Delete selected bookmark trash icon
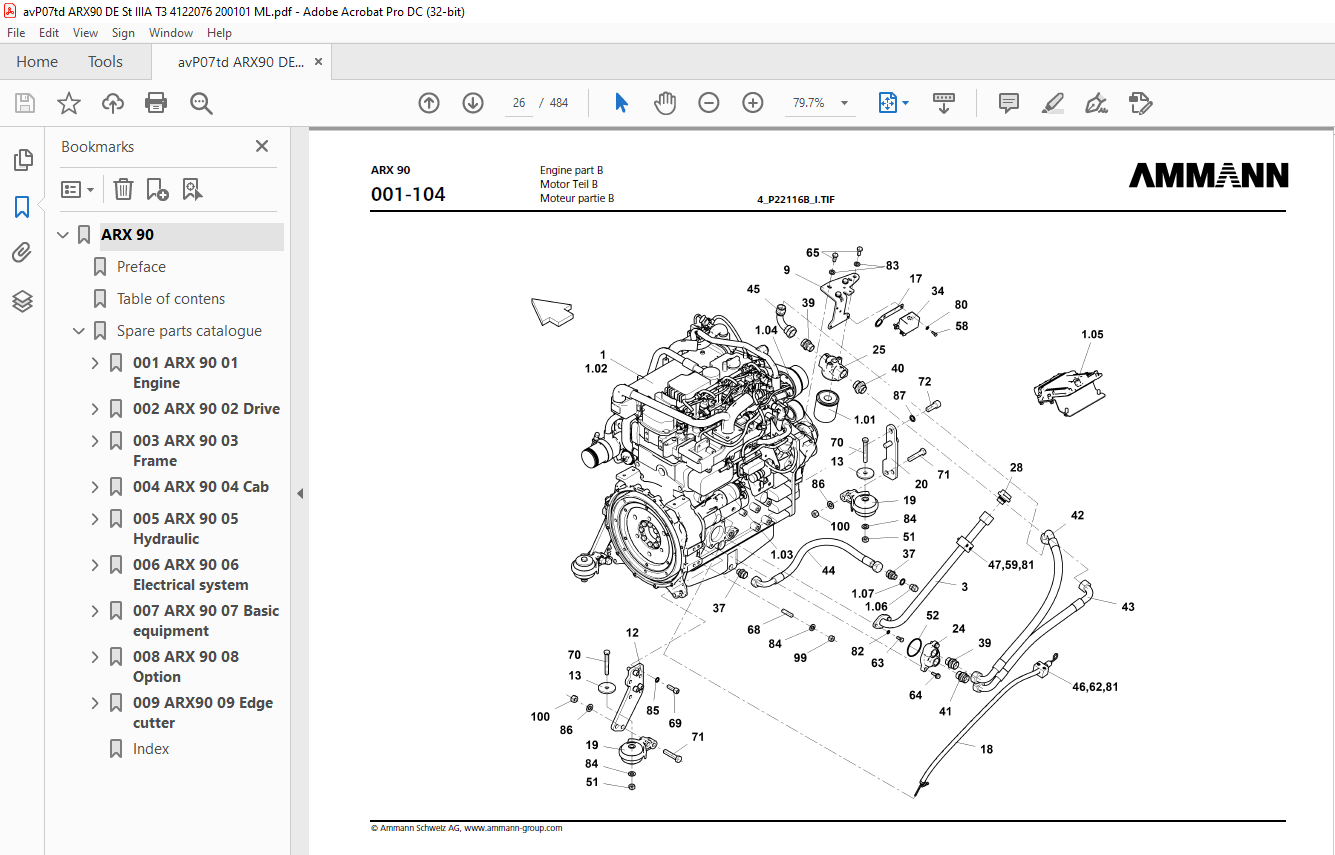Image resolution: width=1335 pixels, height=855 pixels. pyautogui.click(x=123, y=189)
